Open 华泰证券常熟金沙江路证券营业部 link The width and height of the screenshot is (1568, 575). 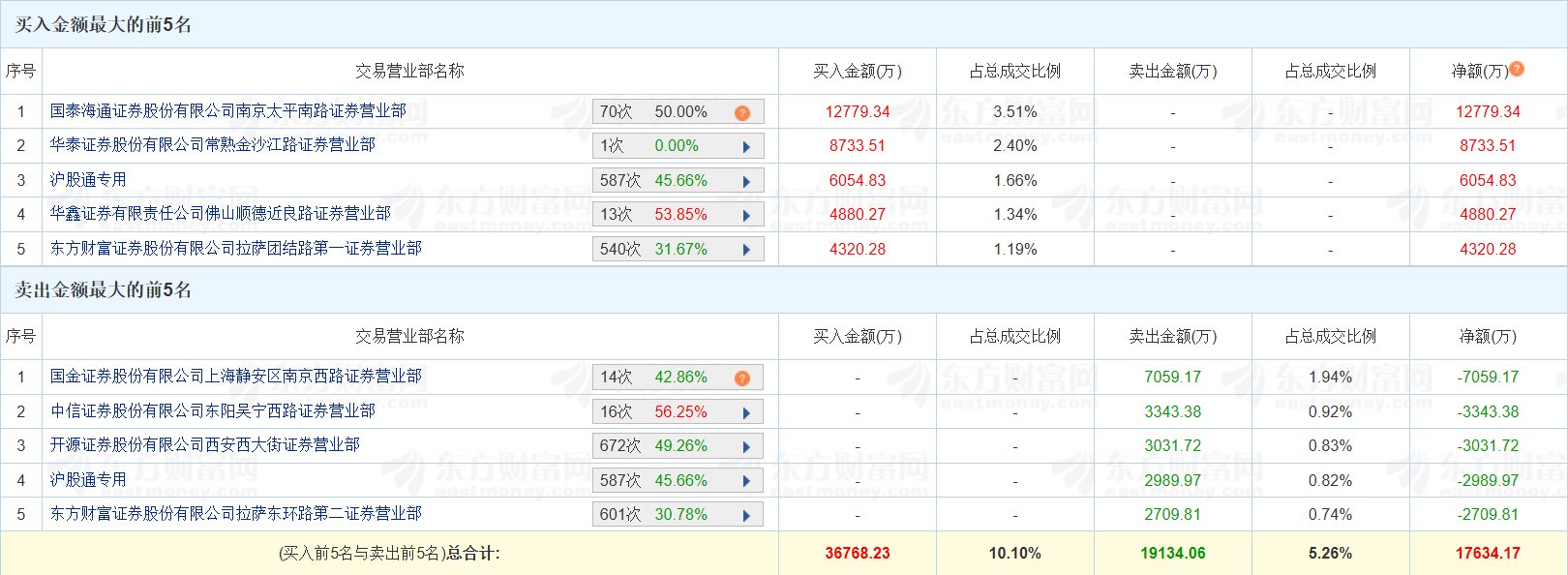tap(213, 145)
